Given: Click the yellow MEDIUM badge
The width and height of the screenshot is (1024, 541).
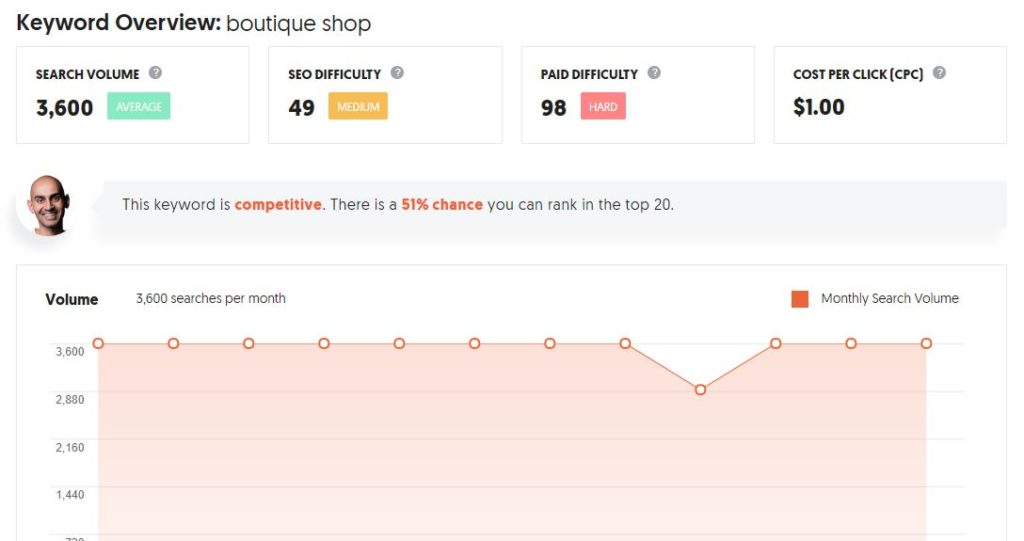Looking at the screenshot, I should pyautogui.click(x=358, y=107).
